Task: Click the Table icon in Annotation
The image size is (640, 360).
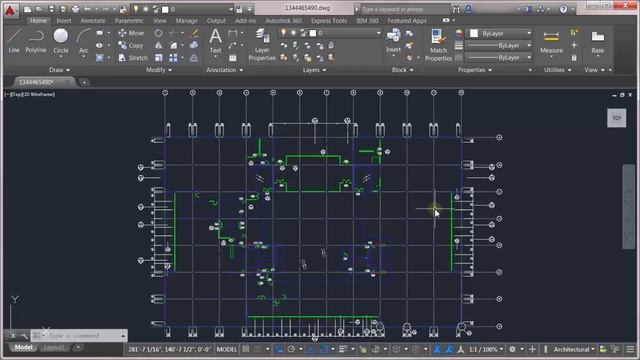Action: tap(233, 58)
